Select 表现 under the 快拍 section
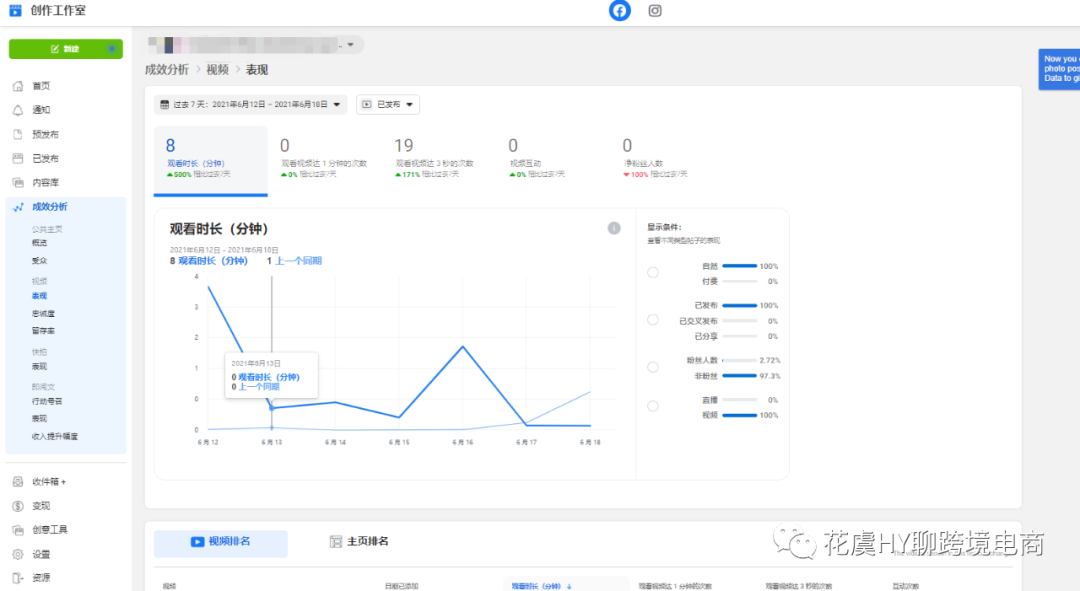The image size is (1080, 591). [x=39, y=366]
